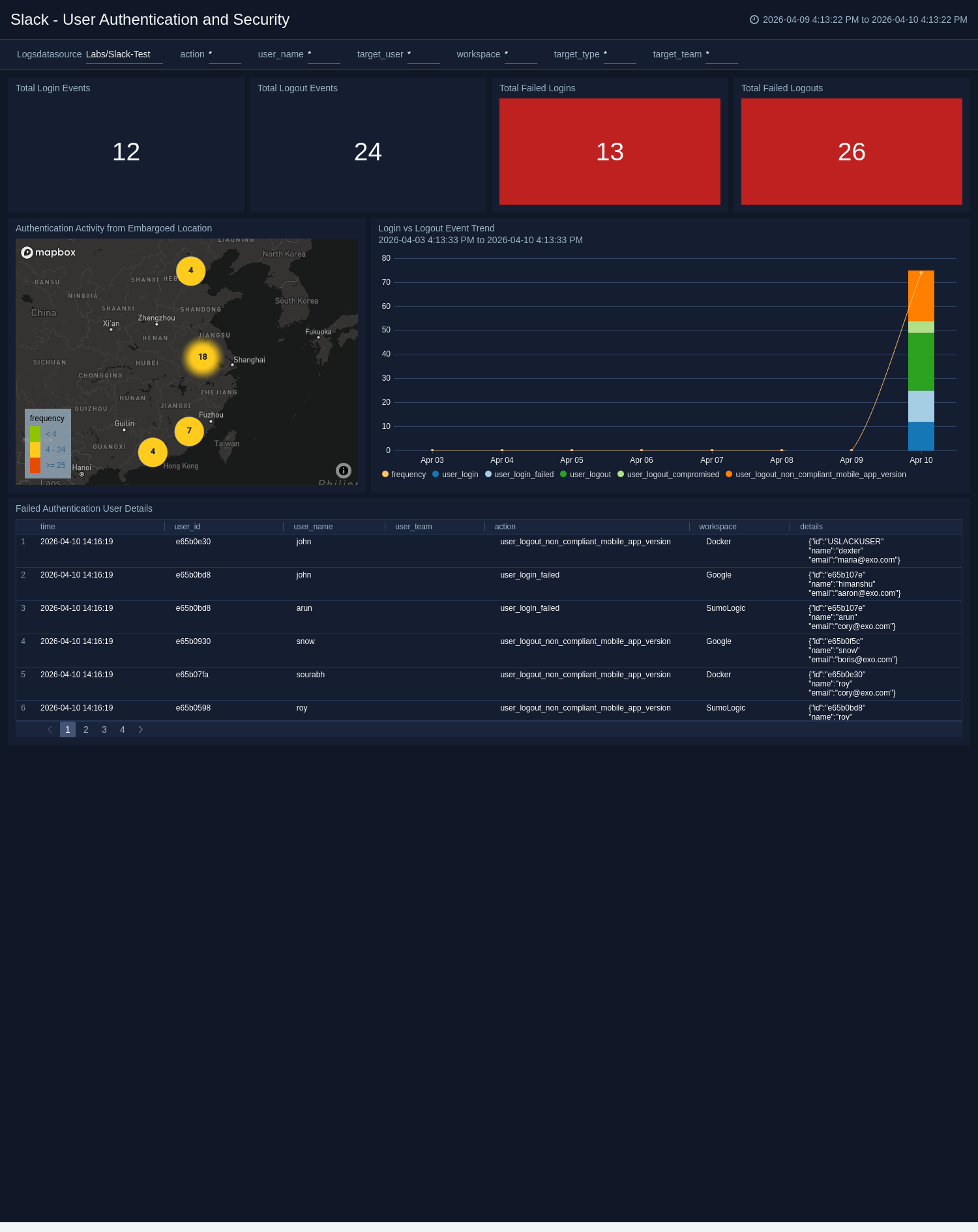Click the clock icon beside time range
Viewport: 978px width, 1232px height.
point(754,20)
